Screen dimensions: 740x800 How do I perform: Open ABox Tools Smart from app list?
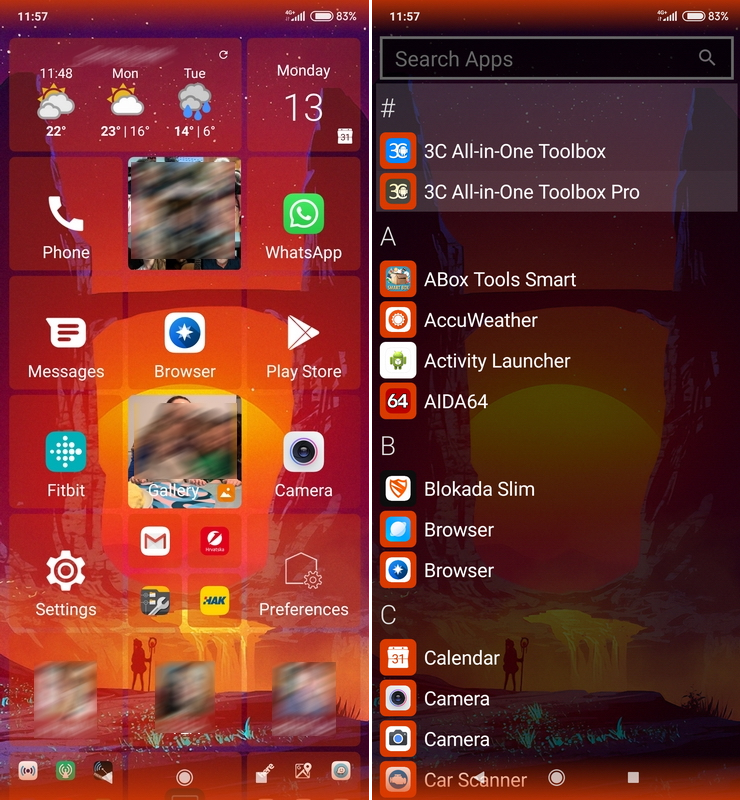point(556,279)
